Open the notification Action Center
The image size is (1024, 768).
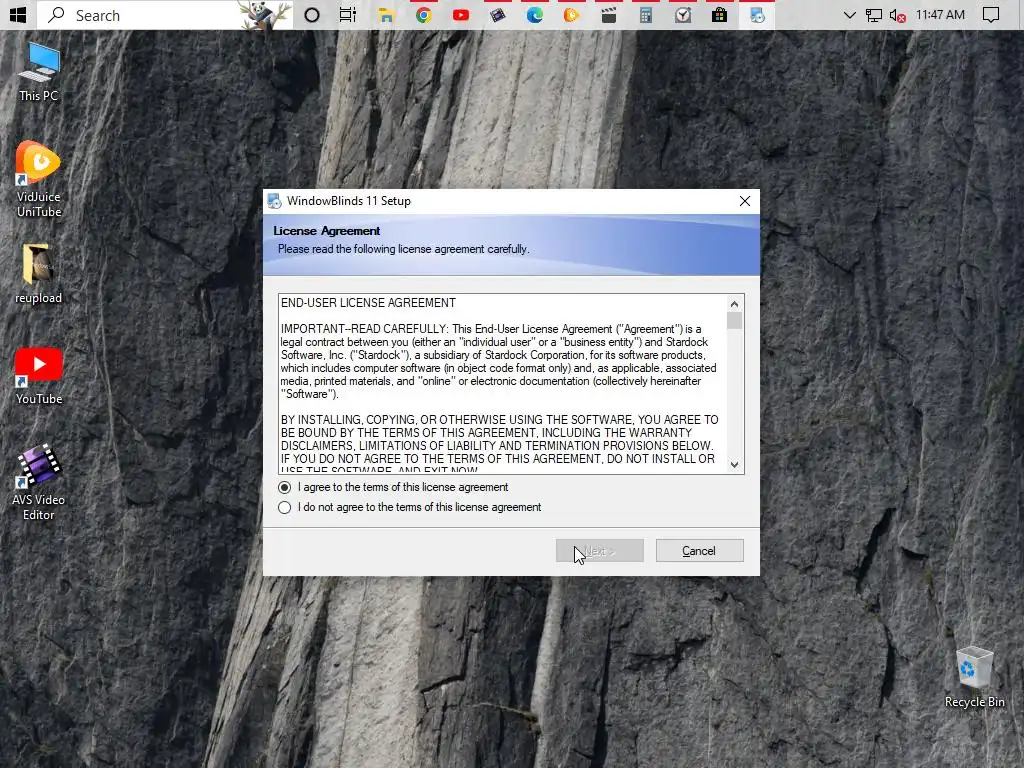(x=991, y=14)
